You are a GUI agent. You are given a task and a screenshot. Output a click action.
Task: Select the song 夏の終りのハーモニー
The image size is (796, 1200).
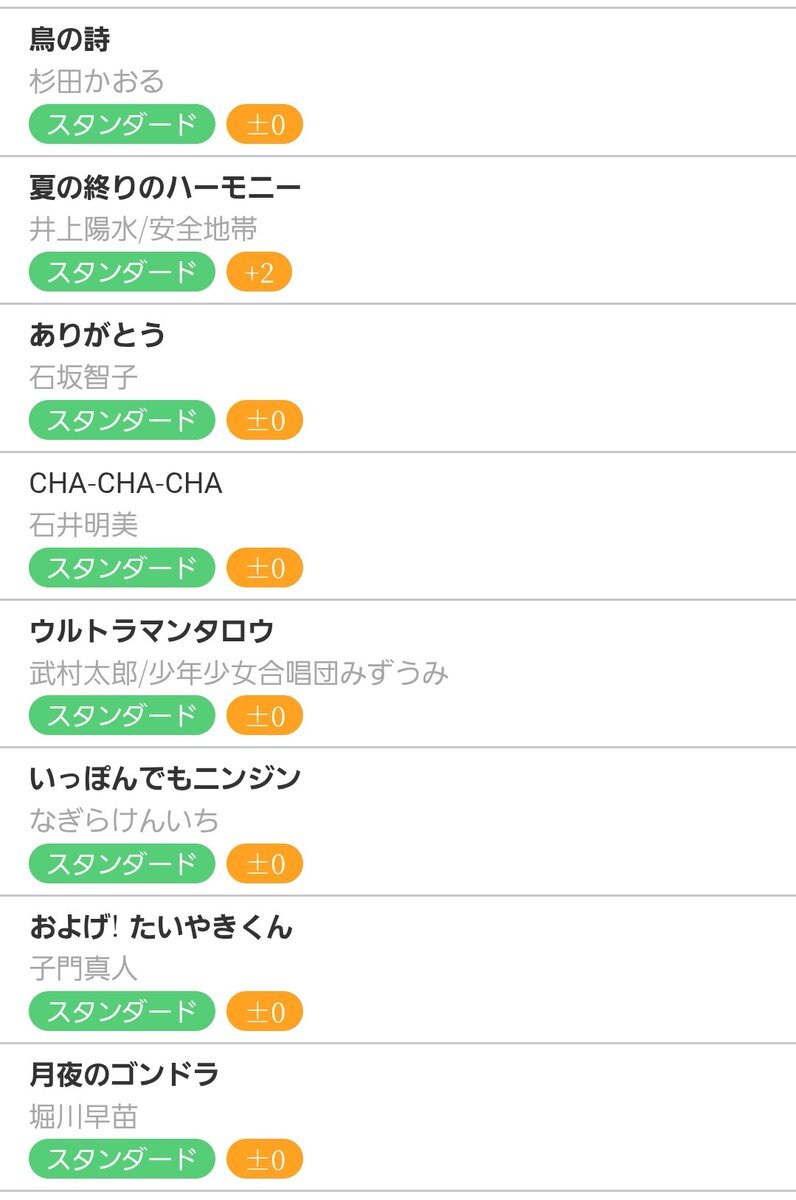click(x=165, y=188)
